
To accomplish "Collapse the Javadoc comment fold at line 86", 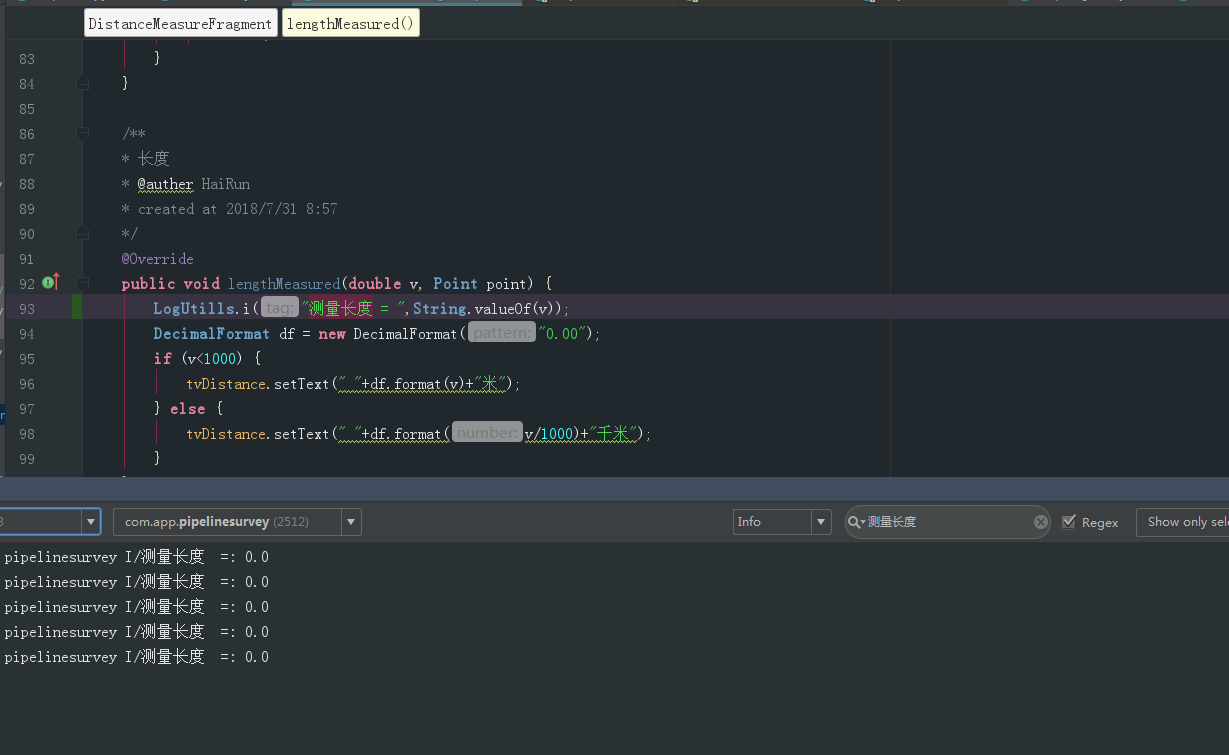I will coord(83,134).
